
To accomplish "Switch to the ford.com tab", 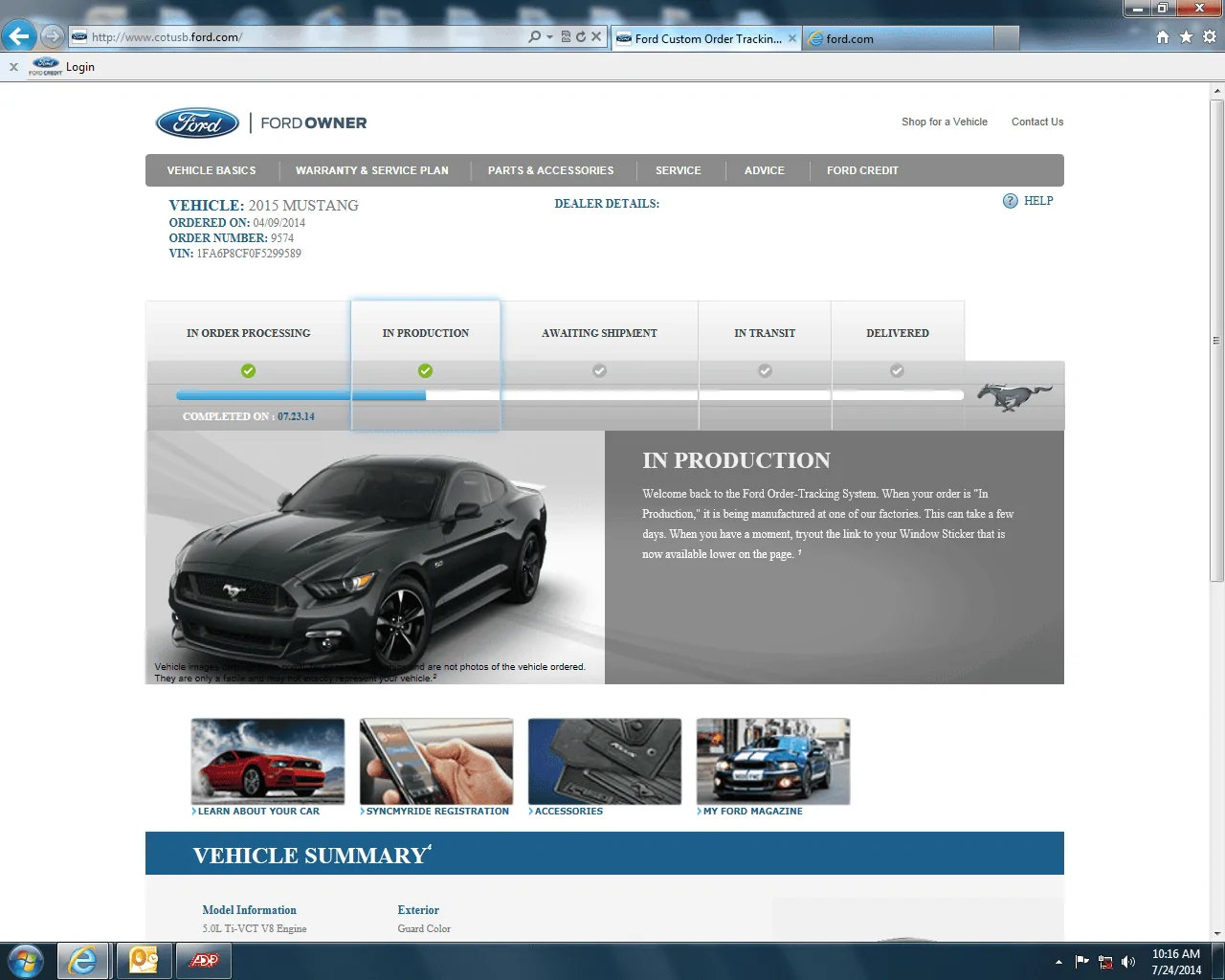I will (x=898, y=38).
